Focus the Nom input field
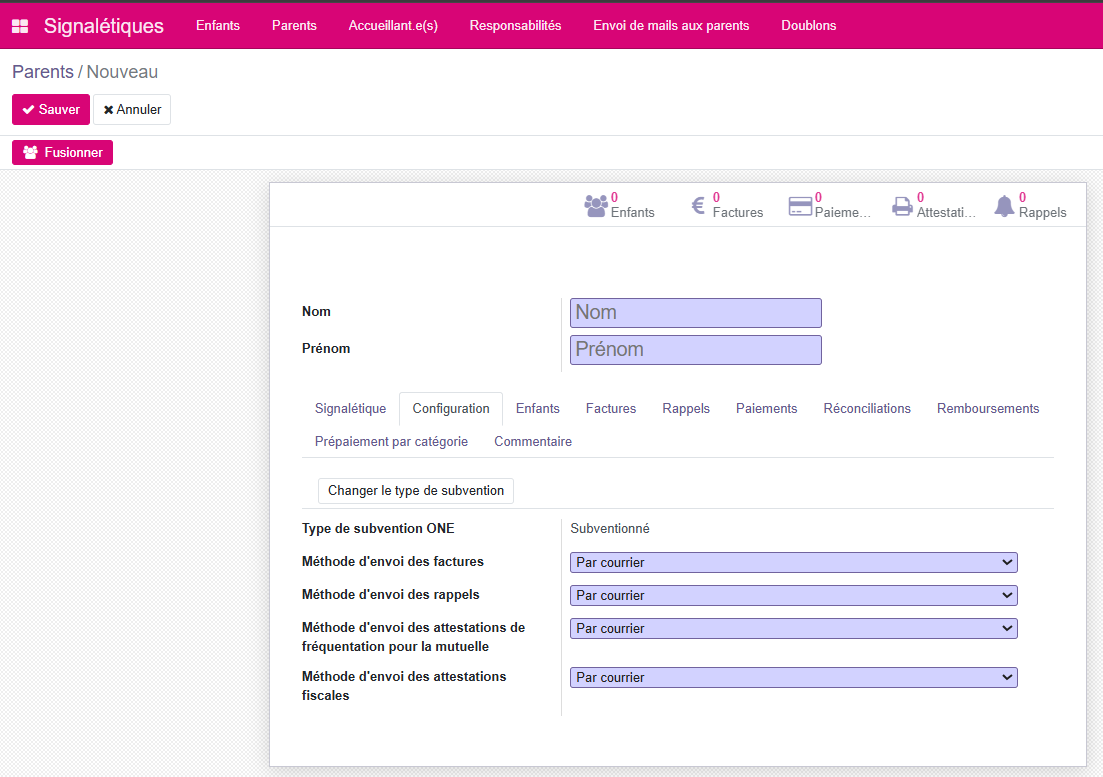 click(696, 313)
